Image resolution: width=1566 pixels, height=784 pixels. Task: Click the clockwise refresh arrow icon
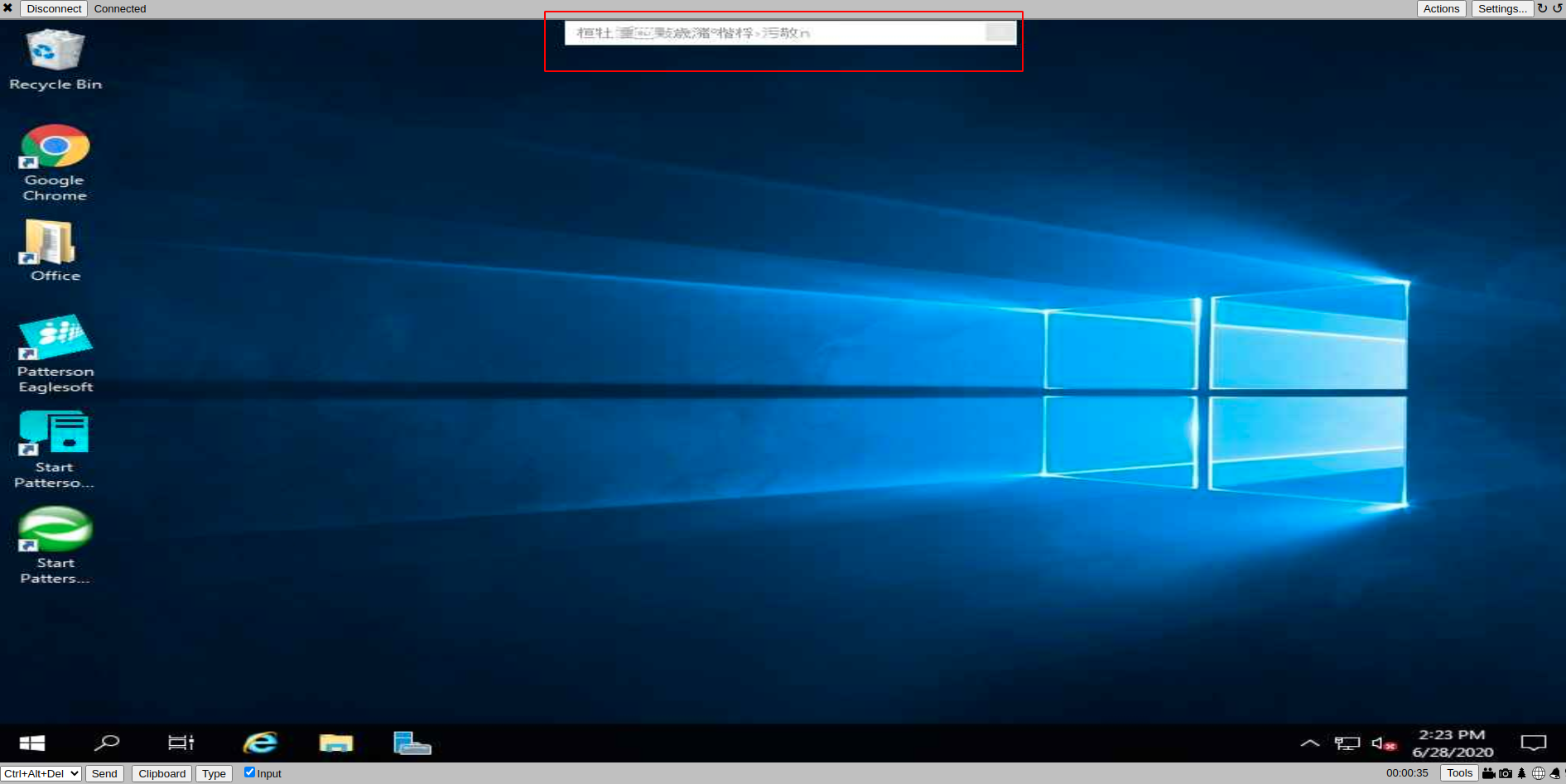1542,8
